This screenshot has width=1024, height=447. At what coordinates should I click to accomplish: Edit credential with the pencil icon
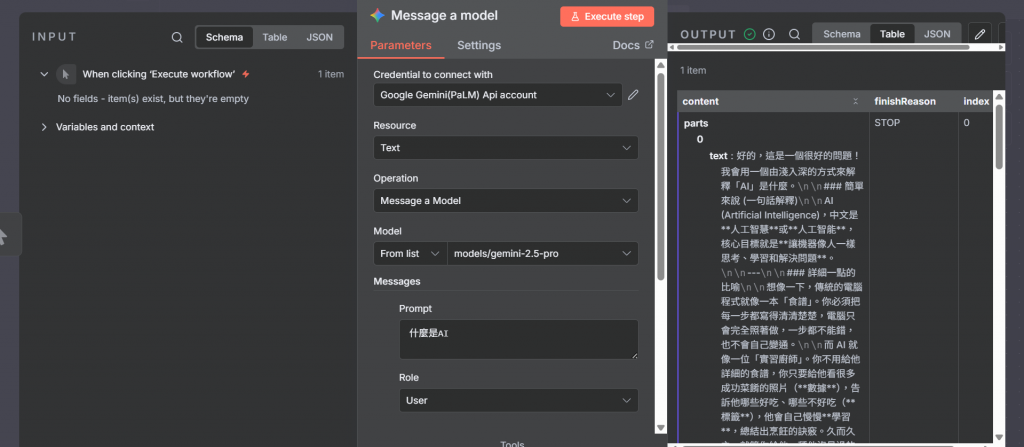[633, 95]
